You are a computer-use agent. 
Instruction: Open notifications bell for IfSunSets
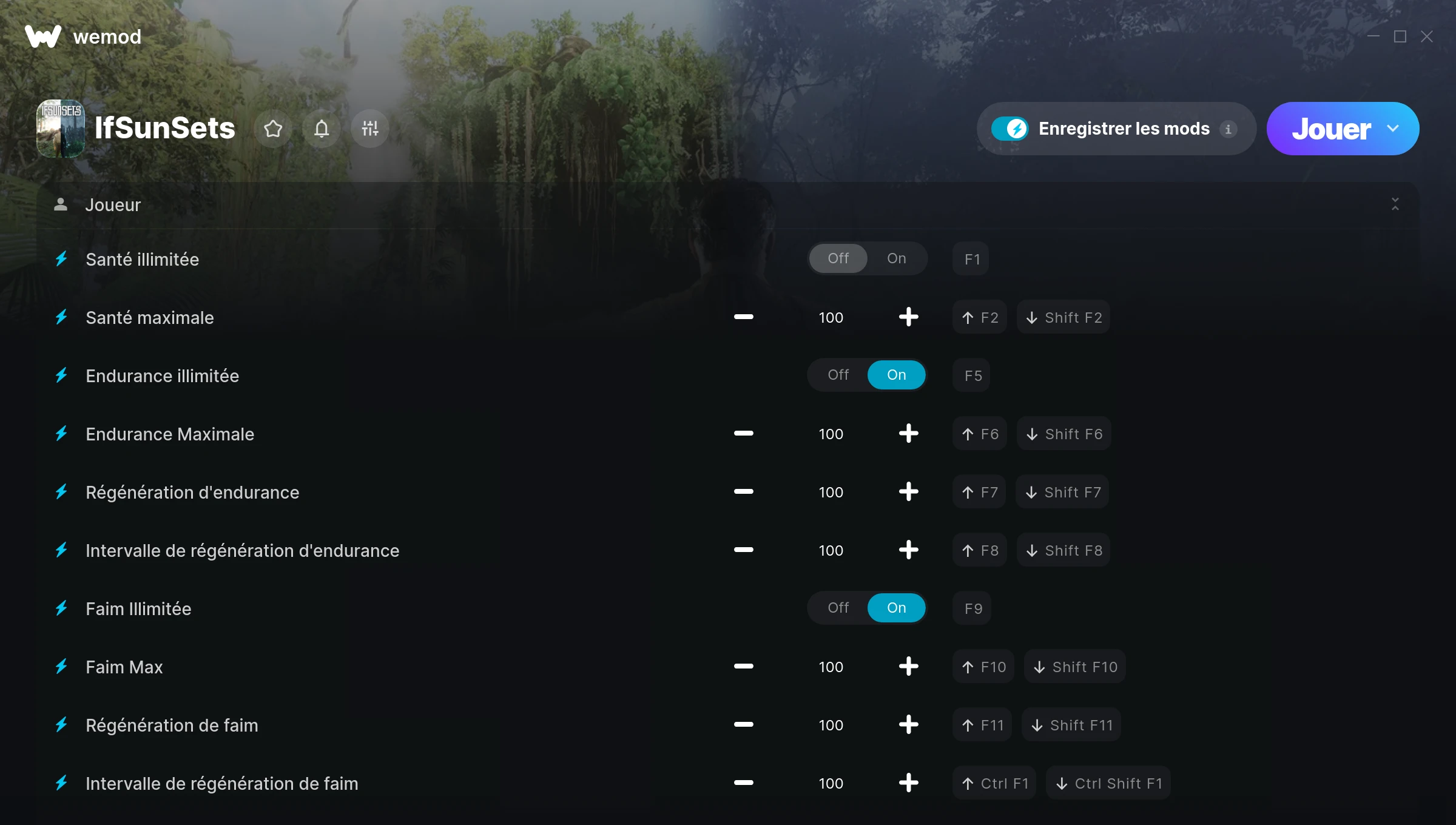click(x=322, y=129)
